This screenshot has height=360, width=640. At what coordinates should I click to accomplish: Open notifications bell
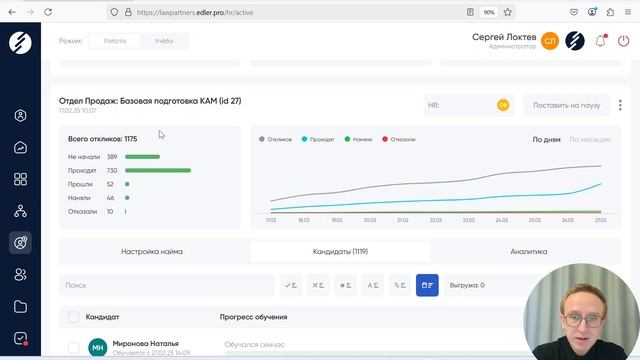tap(600, 41)
